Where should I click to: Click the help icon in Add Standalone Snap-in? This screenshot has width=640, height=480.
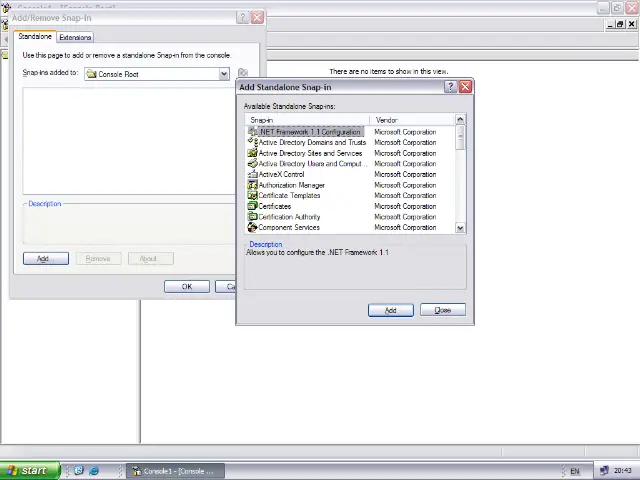[x=450, y=87]
